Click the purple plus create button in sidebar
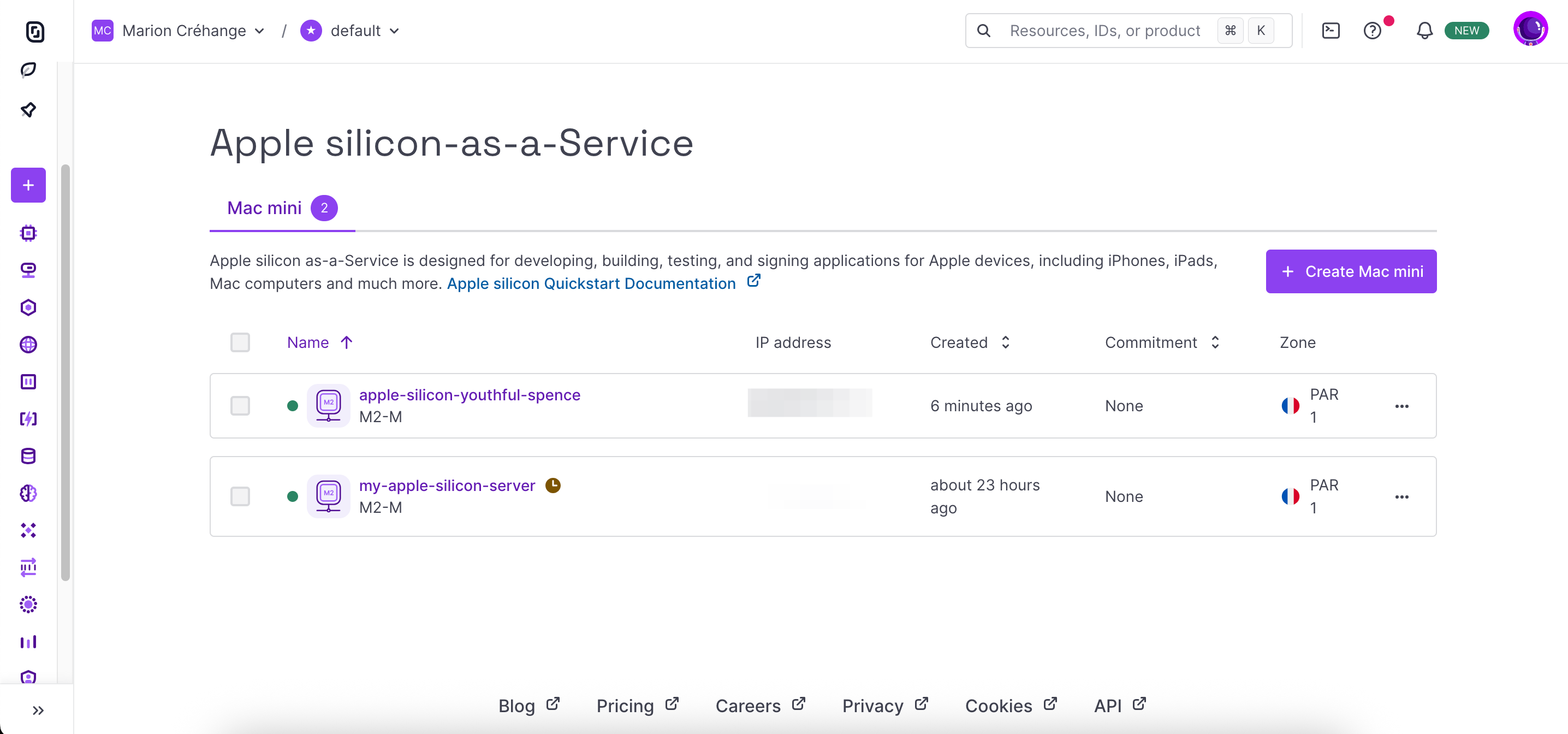The height and width of the screenshot is (734, 1568). [x=28, y=185]
